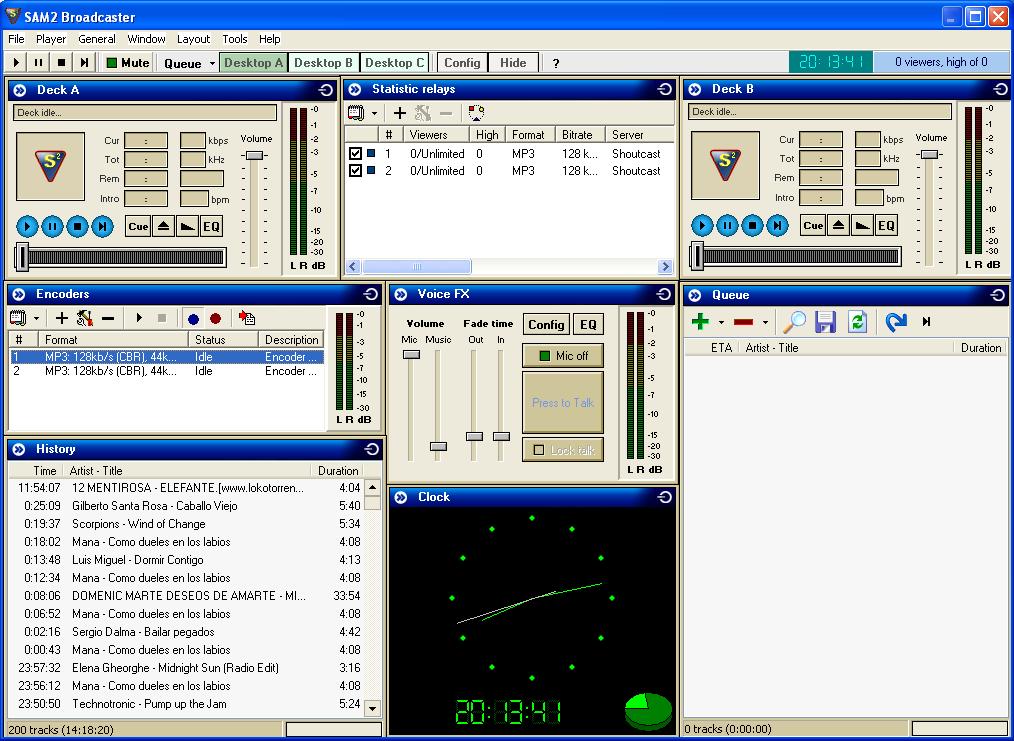
Task: Click the green plus icon in Queue
Action: 700,321
